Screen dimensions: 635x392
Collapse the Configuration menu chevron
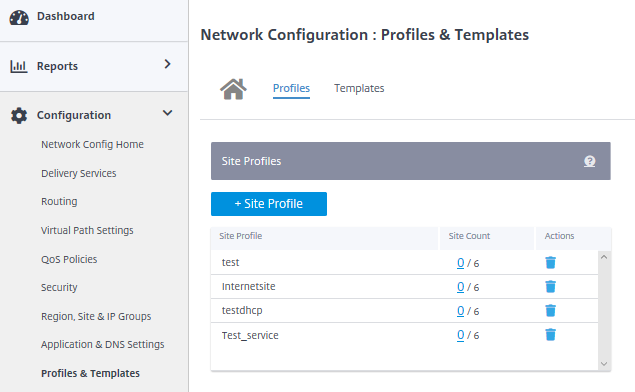[x=167, y=113]
